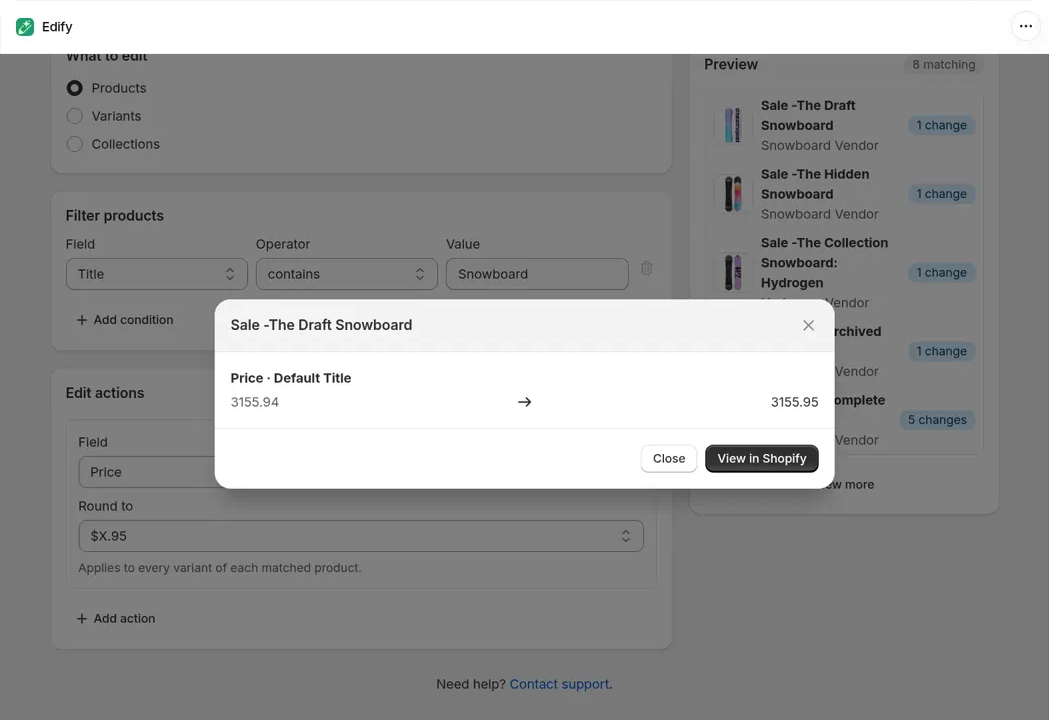Click the new price value 3155.95
The width and height of the screenshot is (1049, 720).
coord(794,402)
